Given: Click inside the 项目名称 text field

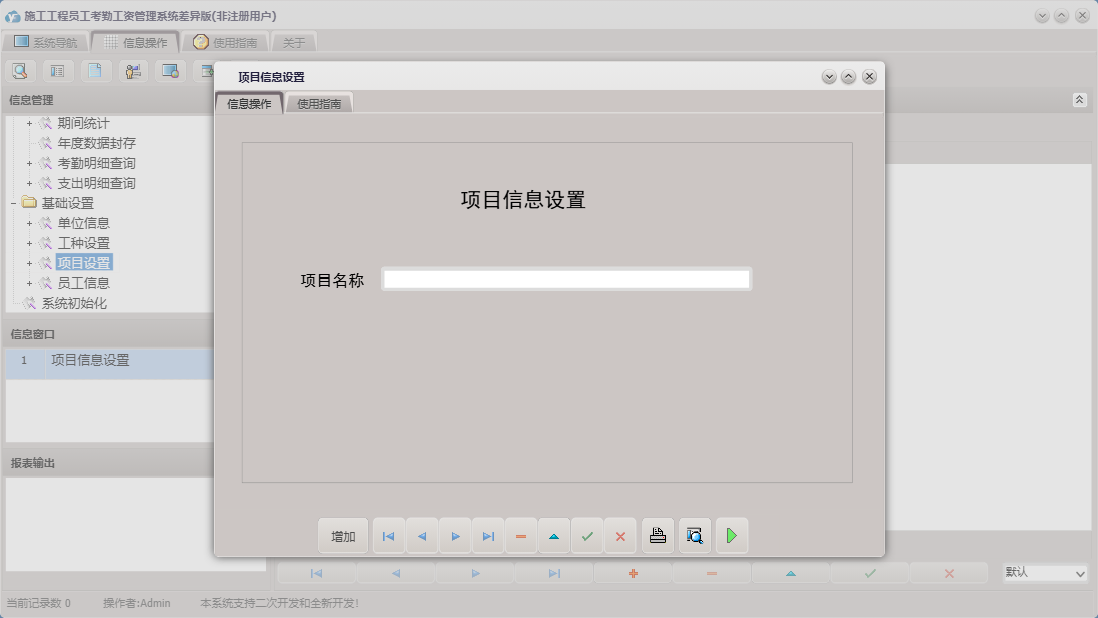Looking at the screenshot, I should [x=565, y=279].
